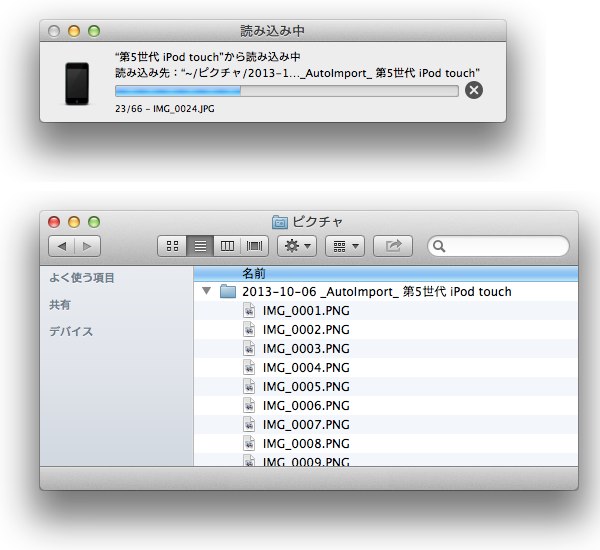Select IMG_0007.PNG
Screen dimensions: 600x550
point(386,424)
